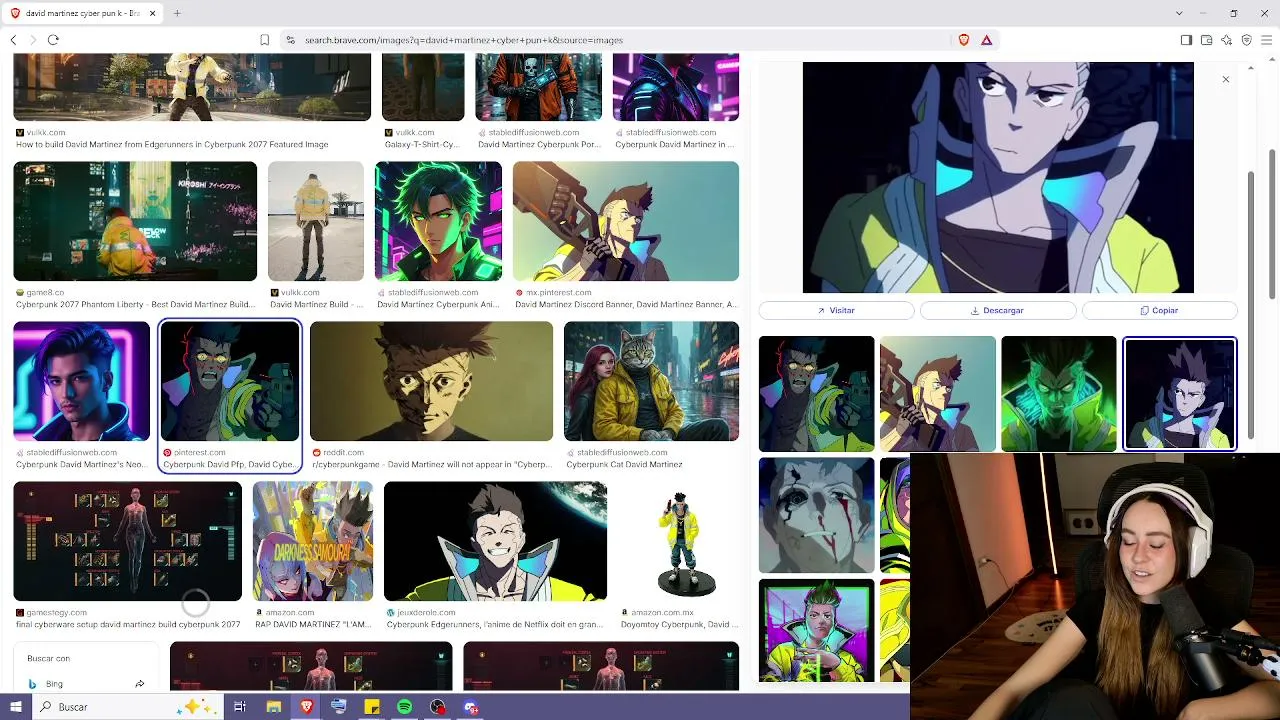This screenshot has width=1280, height=720.
Task: Open Brave Wallet icon in toolbar
Action: [x=1206, y=40]
